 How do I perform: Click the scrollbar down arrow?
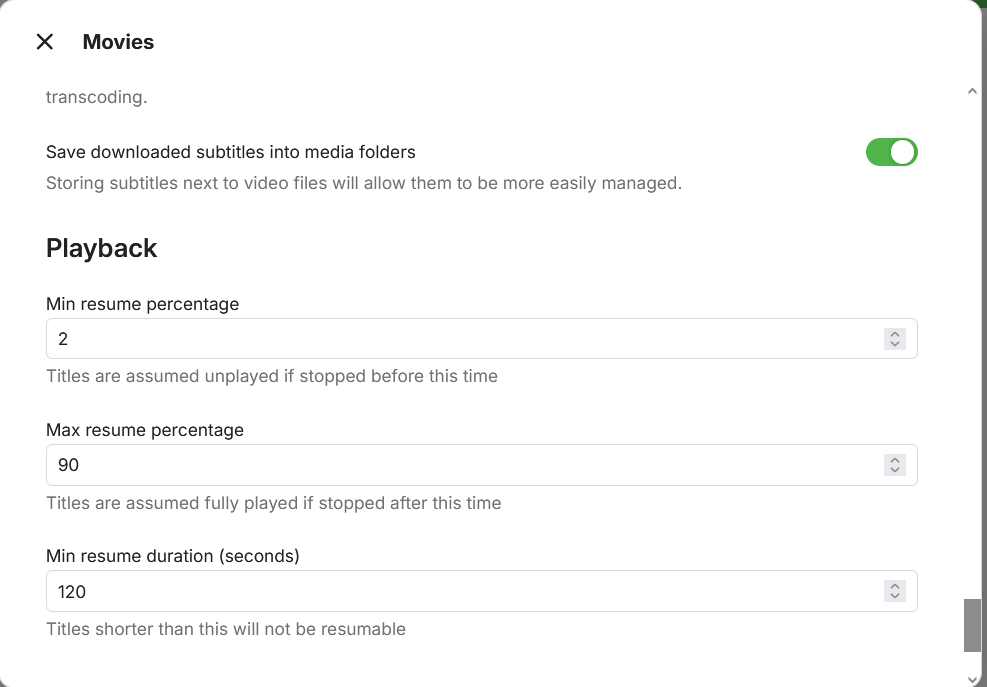pos(972,679)
